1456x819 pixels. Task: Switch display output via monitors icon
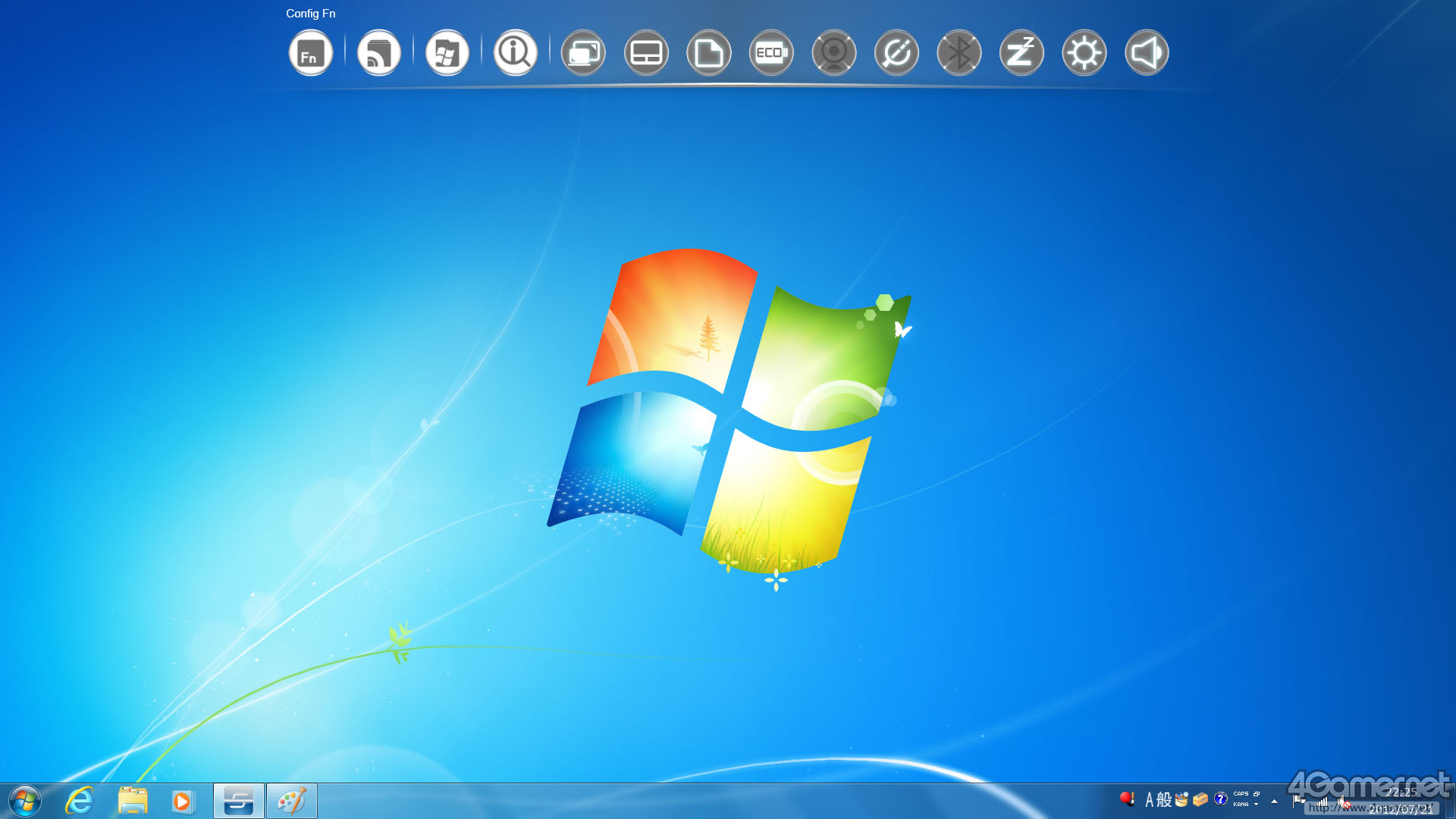click(x=583, y=53)
